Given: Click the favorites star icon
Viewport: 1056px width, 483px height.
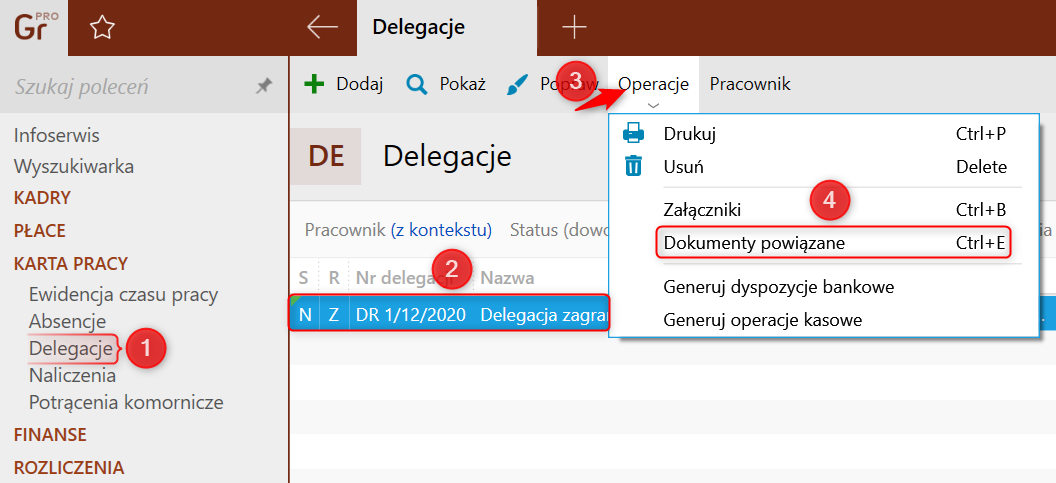Looking at the screenshot, I should [x=101, y=28].
